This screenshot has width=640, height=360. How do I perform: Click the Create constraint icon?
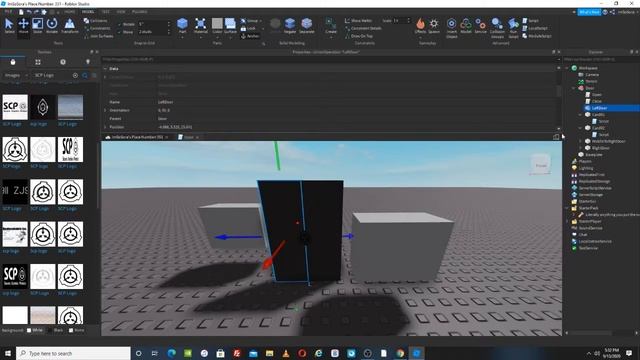pos(331,26)
